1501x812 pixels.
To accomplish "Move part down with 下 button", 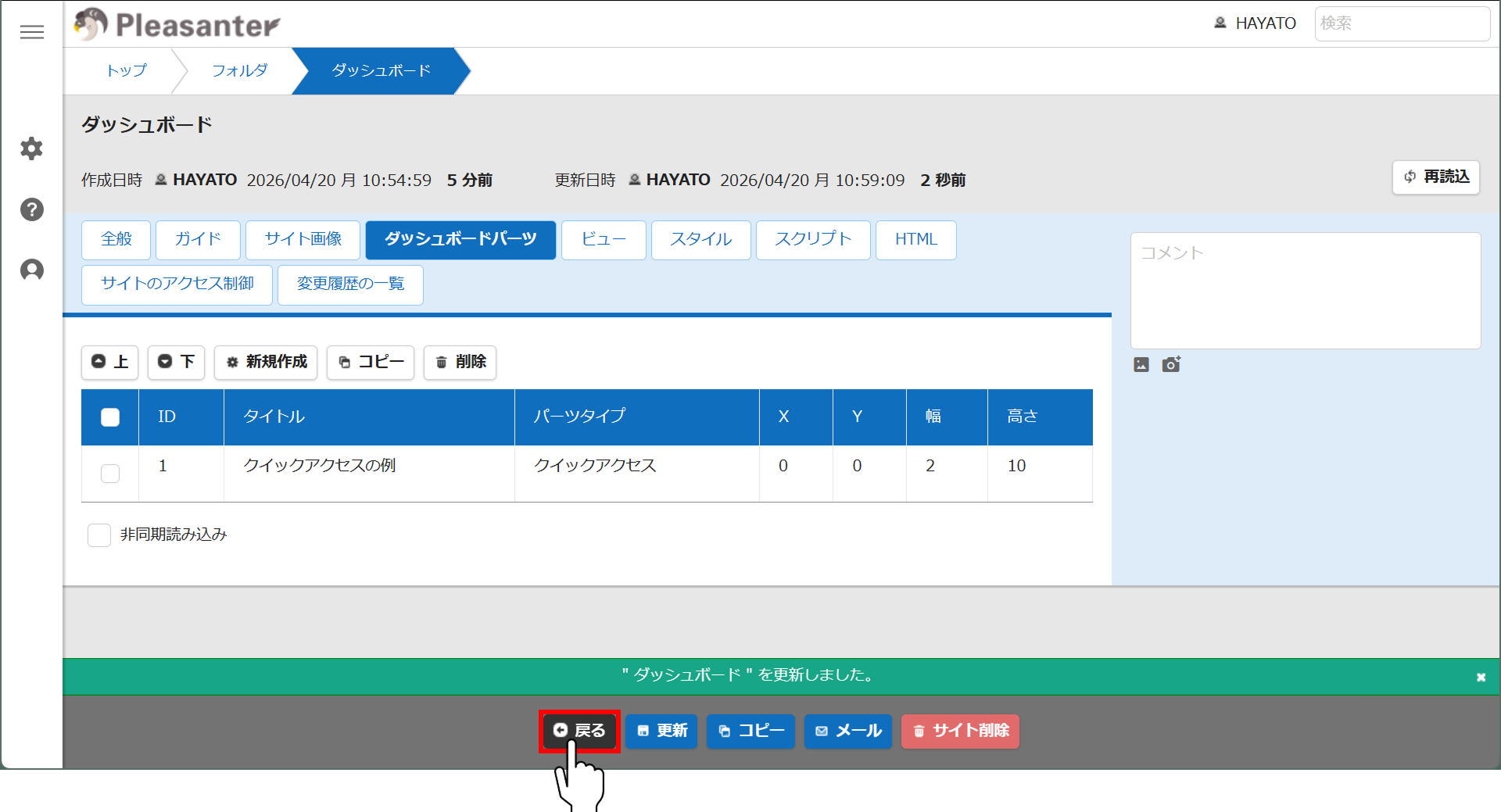I will click(176, 362).
